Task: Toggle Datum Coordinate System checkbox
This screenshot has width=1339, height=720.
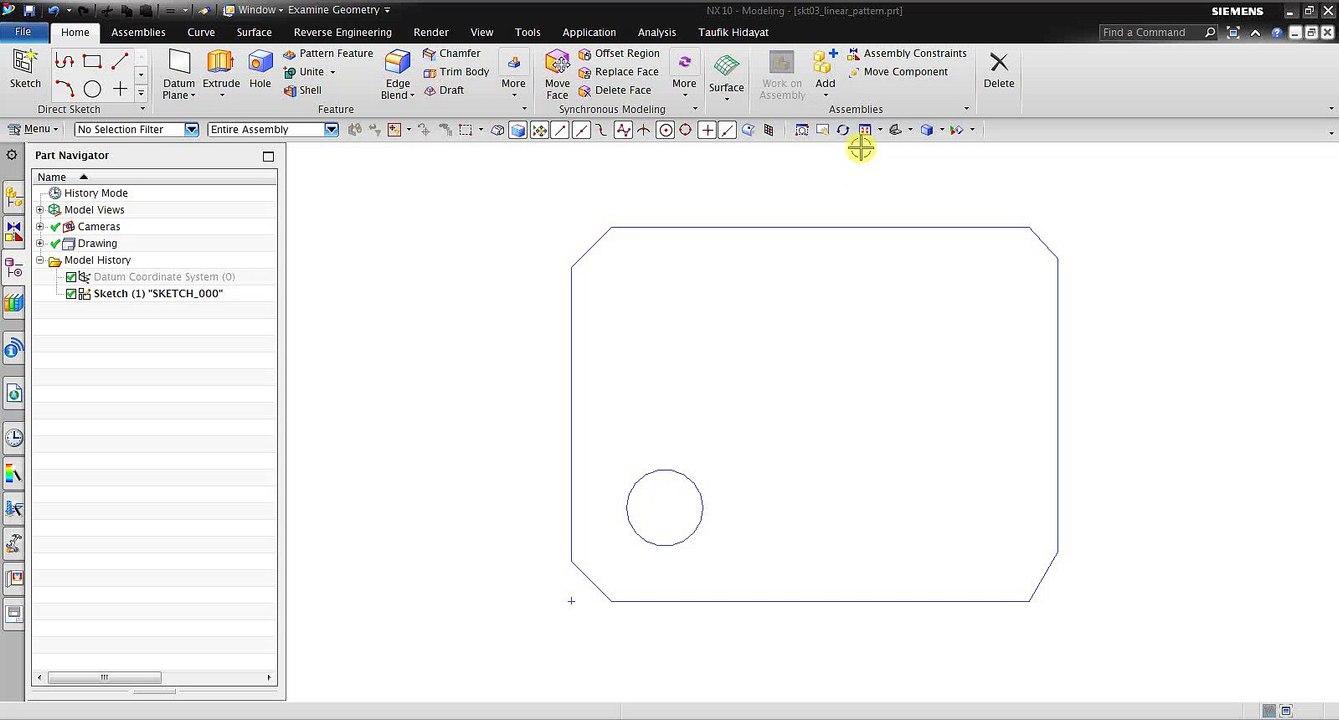Action: [71, 277]
